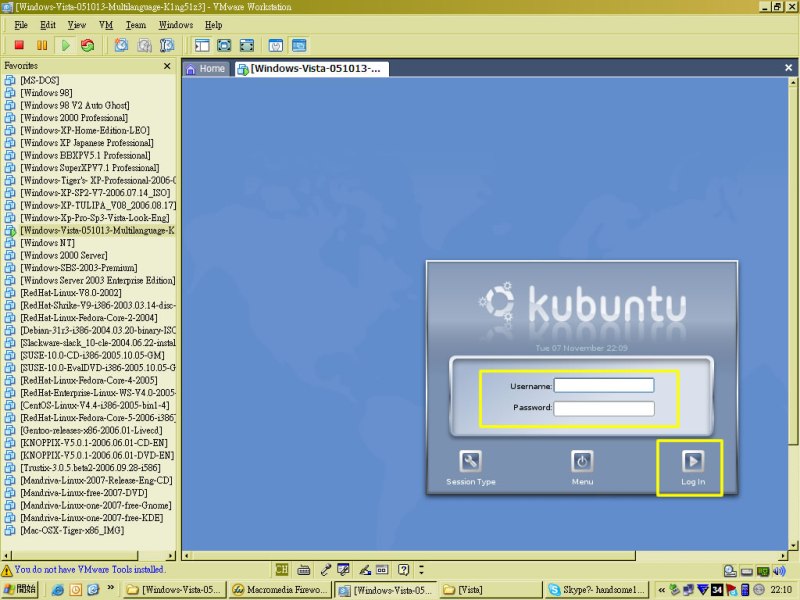This screenshot has height=600, width=800.
Task: Click VM console horizontal scrollbar left arrow
Action: coord(187,556)
